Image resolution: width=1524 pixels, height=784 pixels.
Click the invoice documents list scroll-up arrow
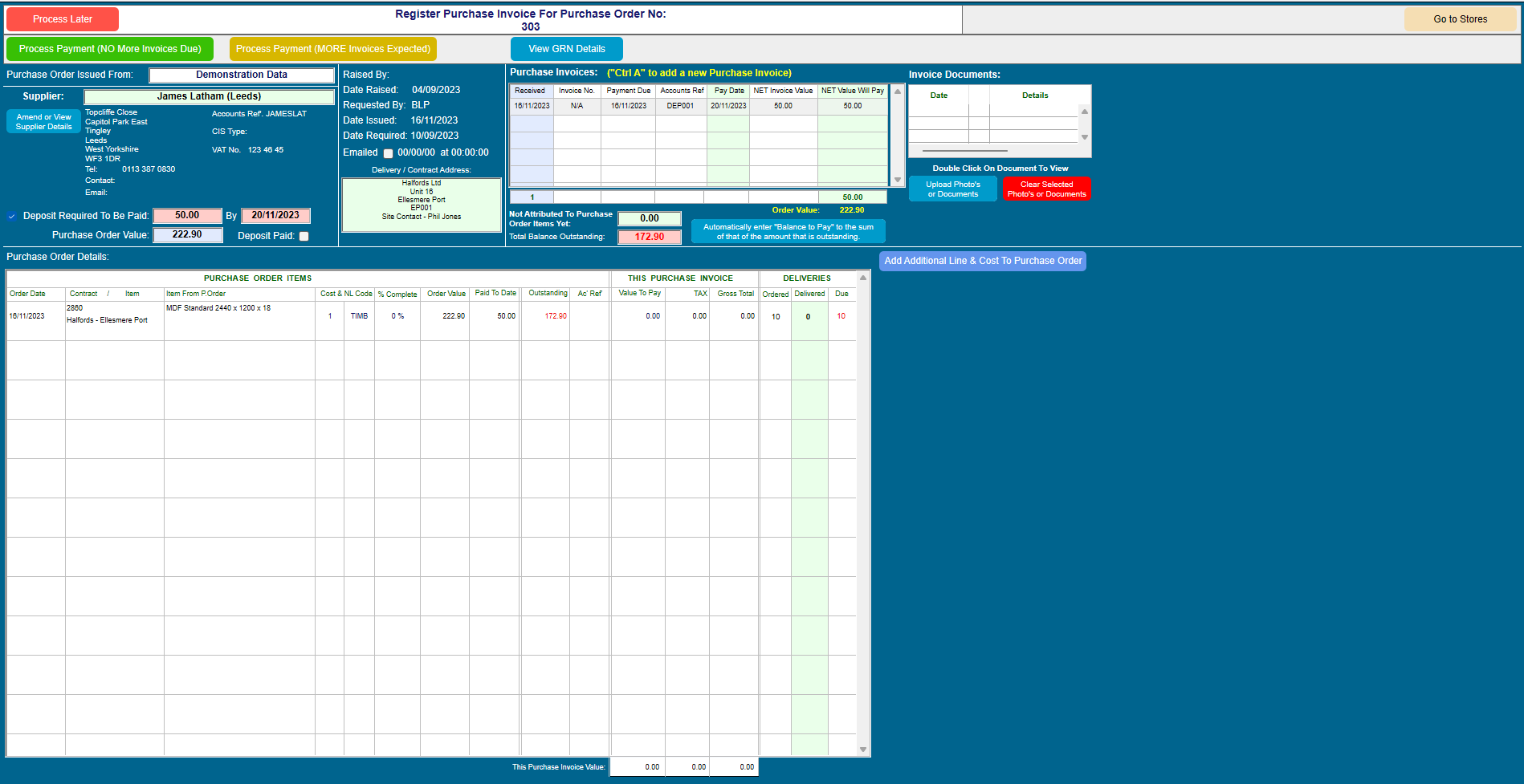[x=1085, y=112]
